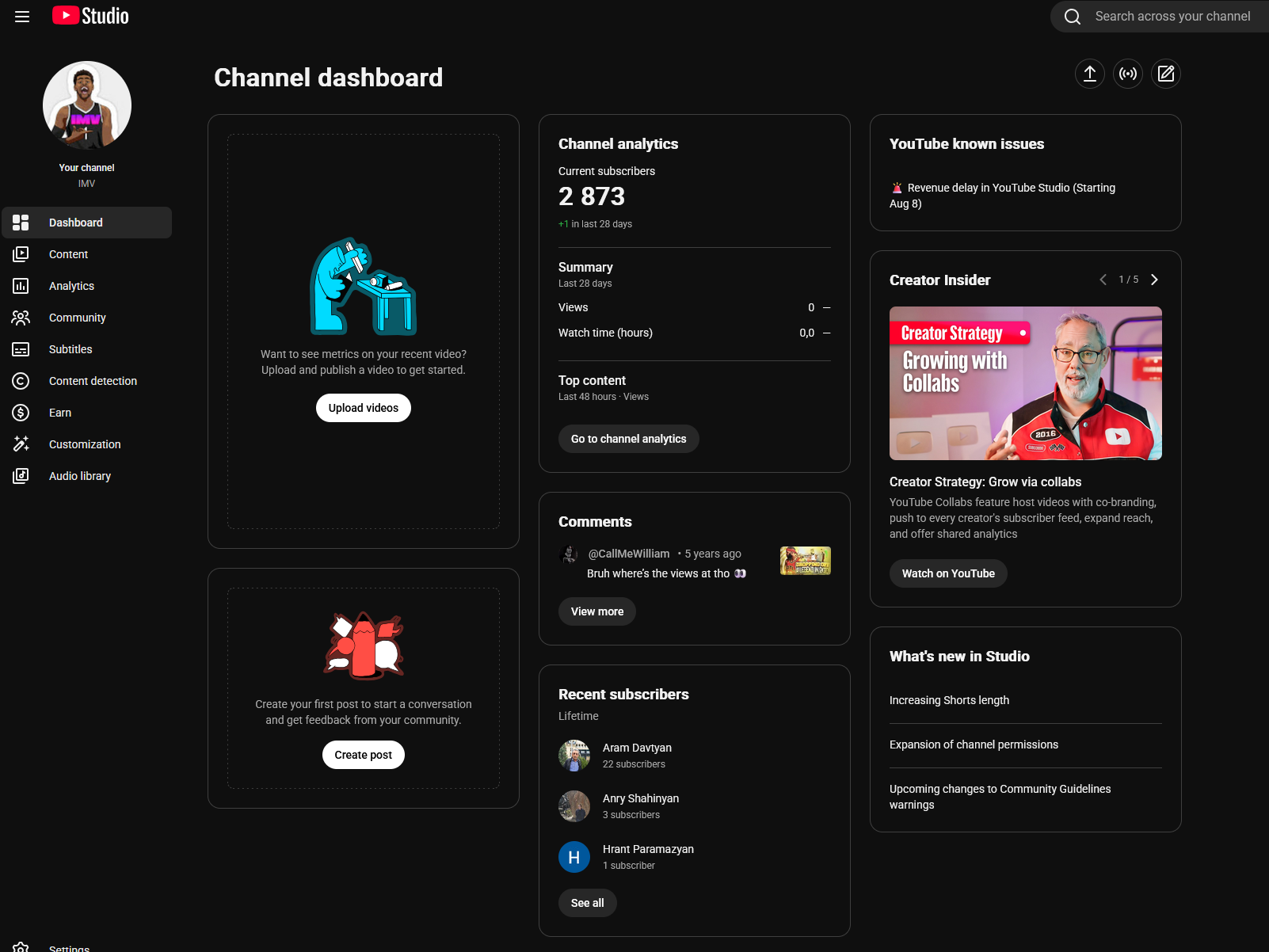
Task: Click the Content detection copyright icon
Action: pyautogui.click(x=21, y=381)
